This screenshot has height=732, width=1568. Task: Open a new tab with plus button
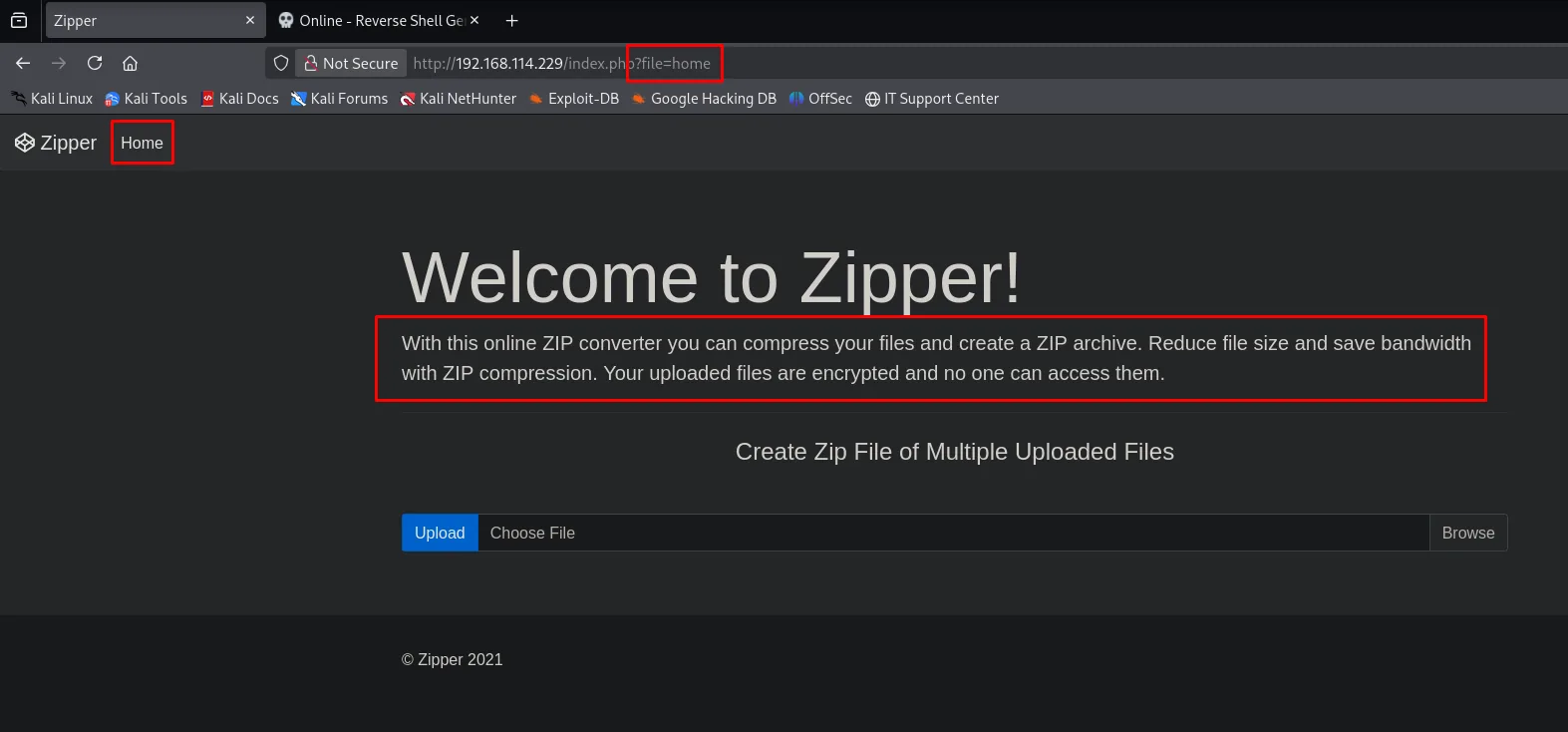coord(512,20)
